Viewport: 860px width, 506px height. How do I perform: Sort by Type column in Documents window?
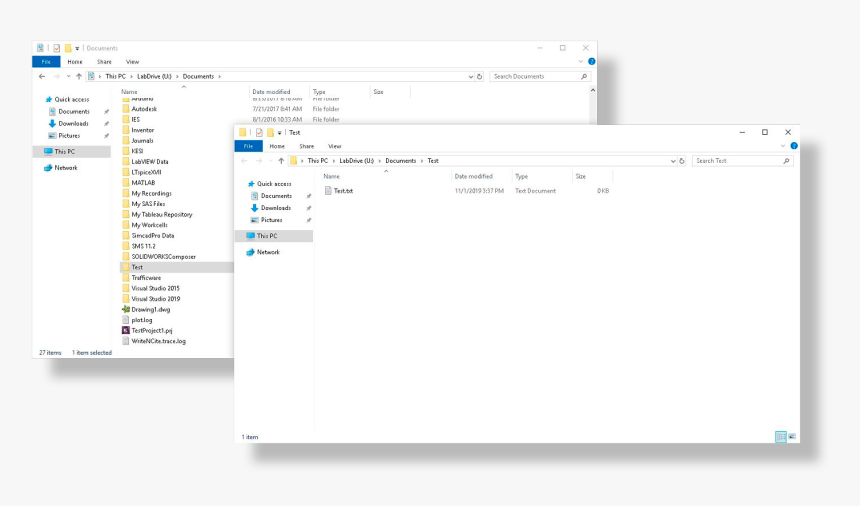point(319,92)
